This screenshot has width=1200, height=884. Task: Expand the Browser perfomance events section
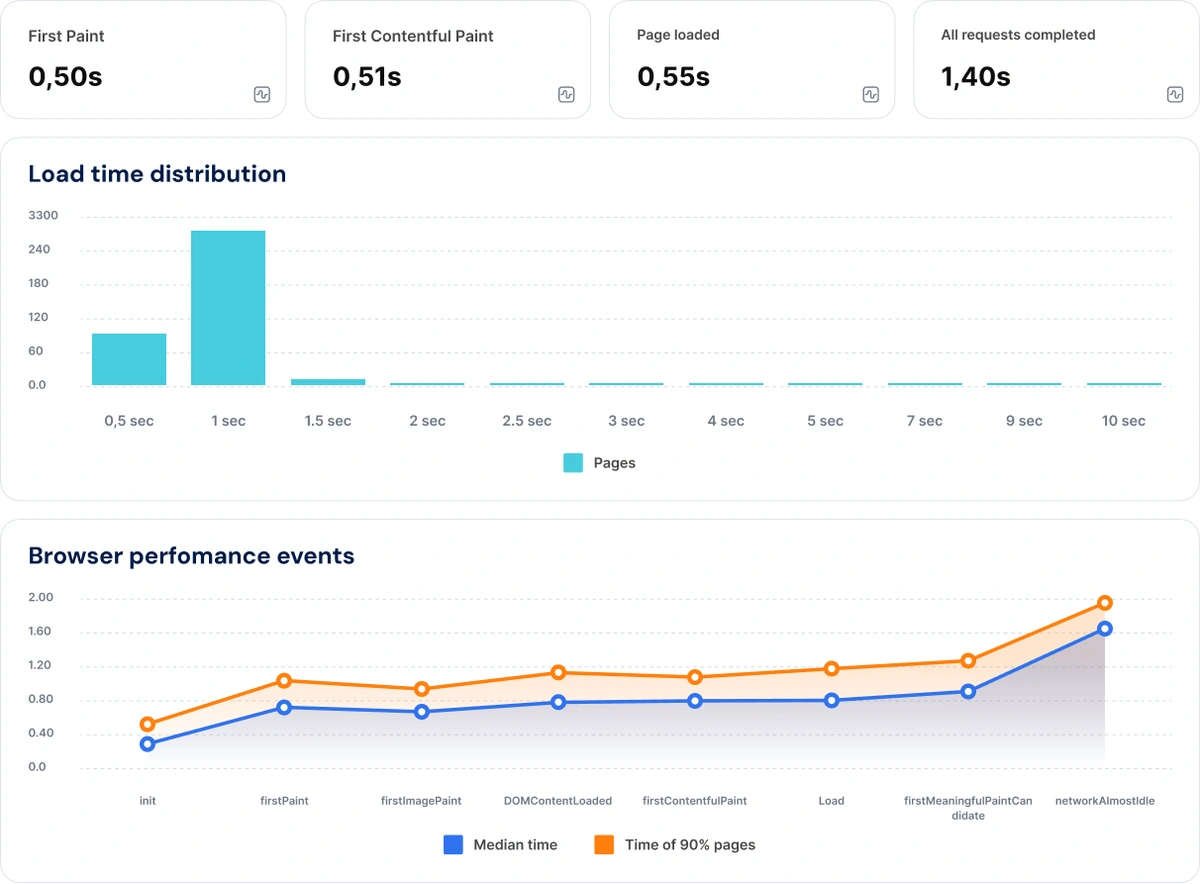coord(191,556)
